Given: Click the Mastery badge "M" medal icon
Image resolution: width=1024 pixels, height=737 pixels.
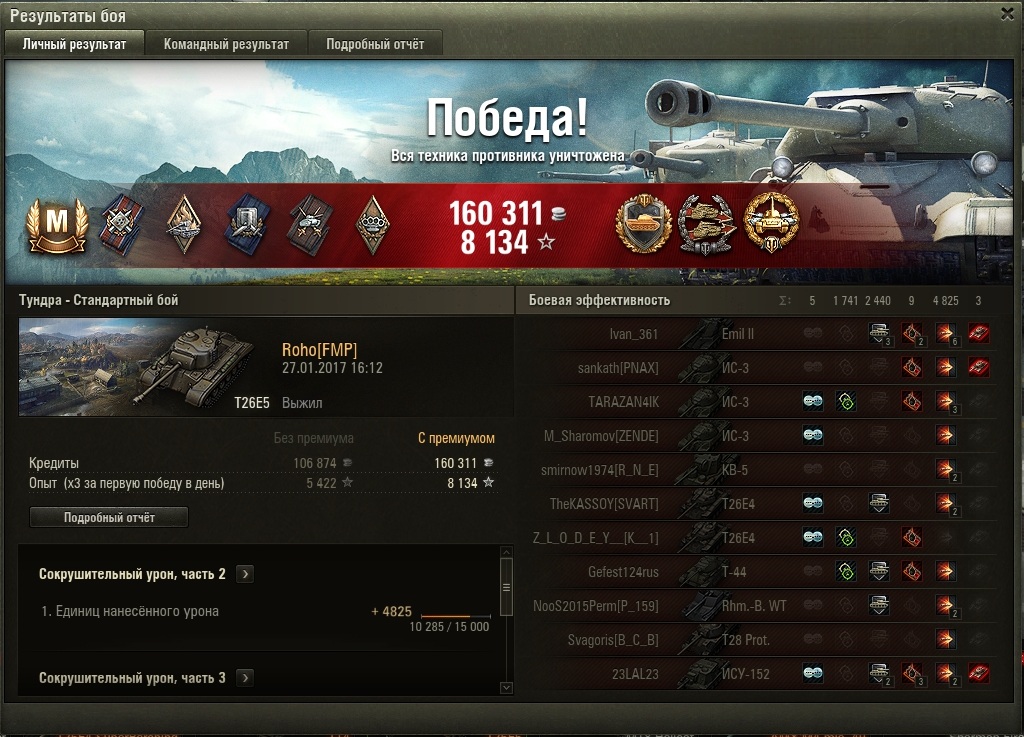Looking at the screenshot, I should [57, 226].
